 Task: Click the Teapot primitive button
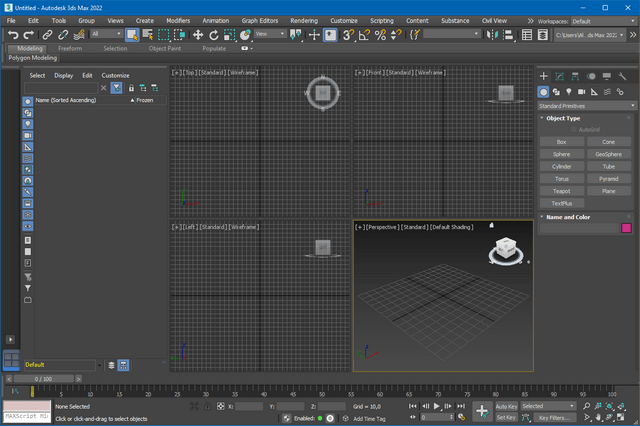click(x=562, y=190)
